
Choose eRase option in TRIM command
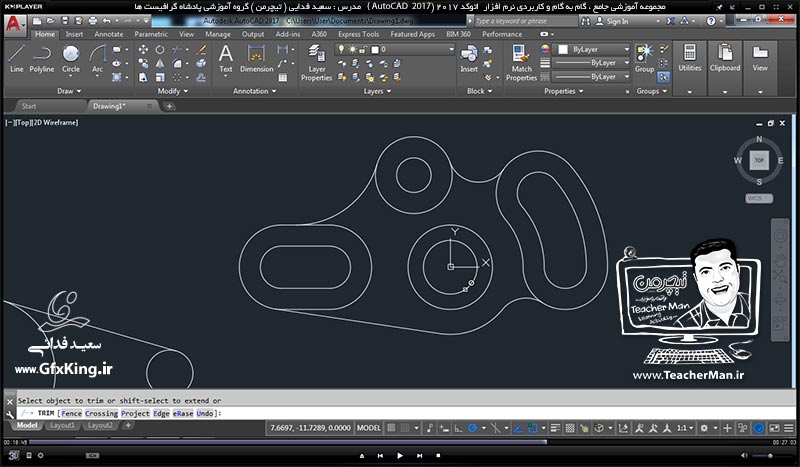[x=183, y=413]
